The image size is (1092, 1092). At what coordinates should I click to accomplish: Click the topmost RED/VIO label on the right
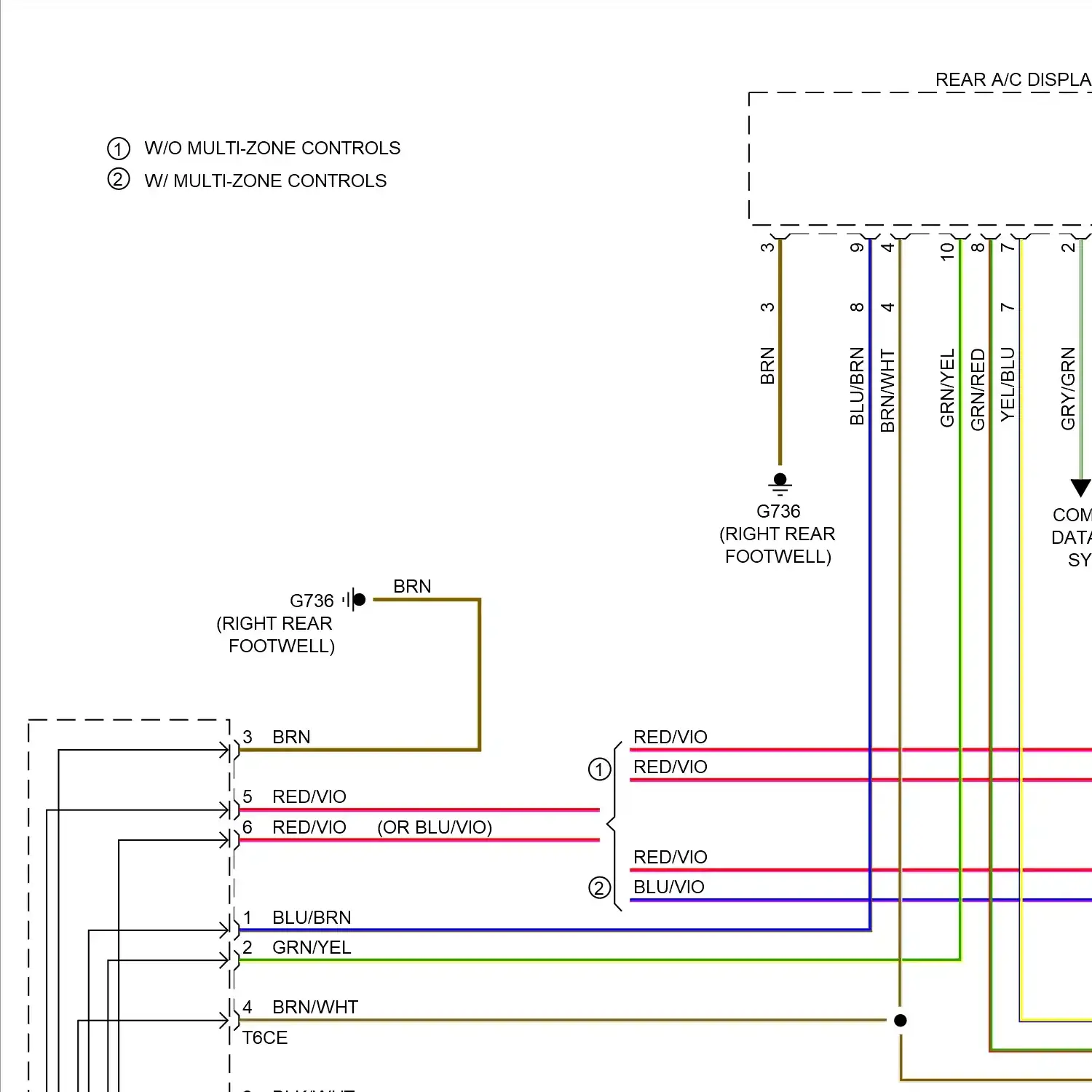pos(670,737)
